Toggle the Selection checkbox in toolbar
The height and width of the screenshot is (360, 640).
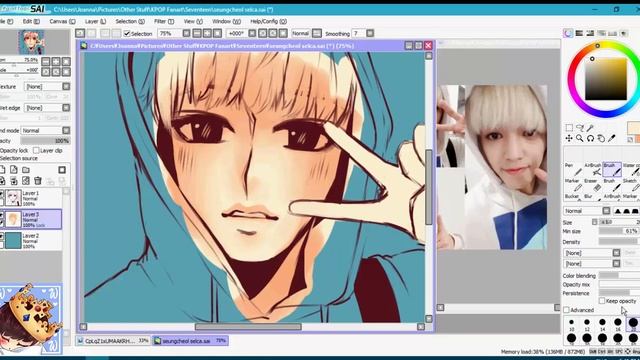click(x=127, y=33)
